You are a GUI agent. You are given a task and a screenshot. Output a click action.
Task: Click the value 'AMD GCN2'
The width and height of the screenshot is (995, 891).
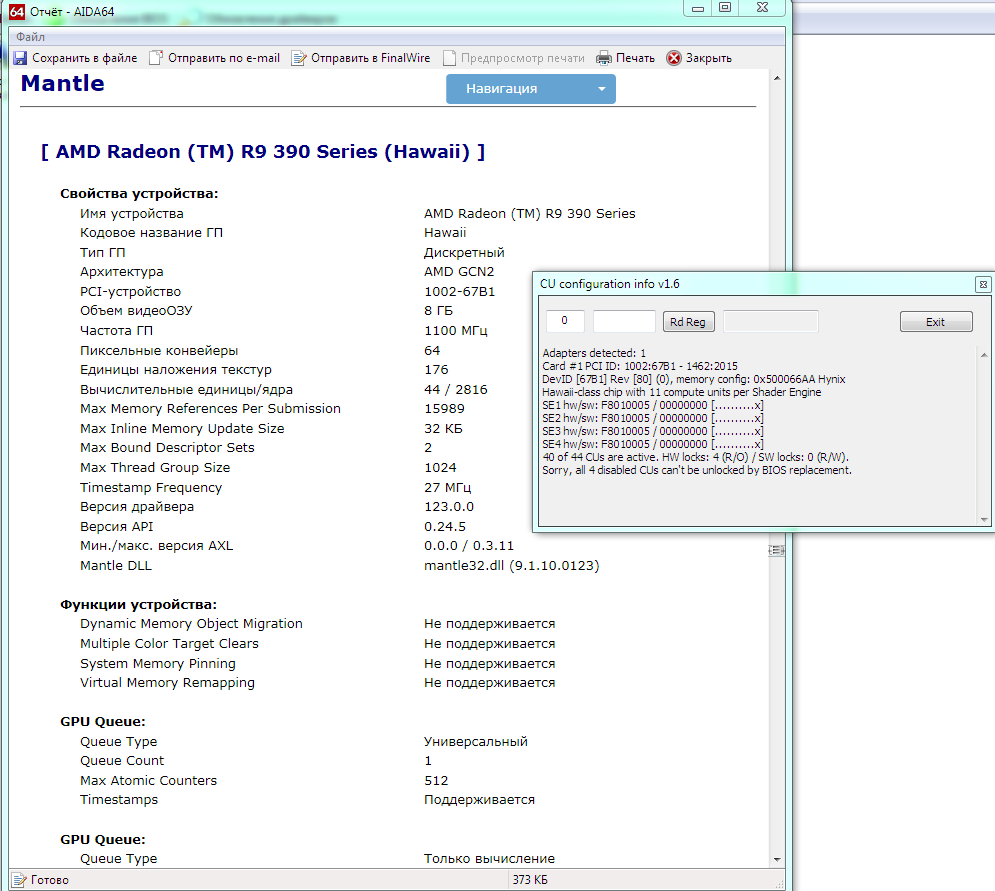[459, 272]
